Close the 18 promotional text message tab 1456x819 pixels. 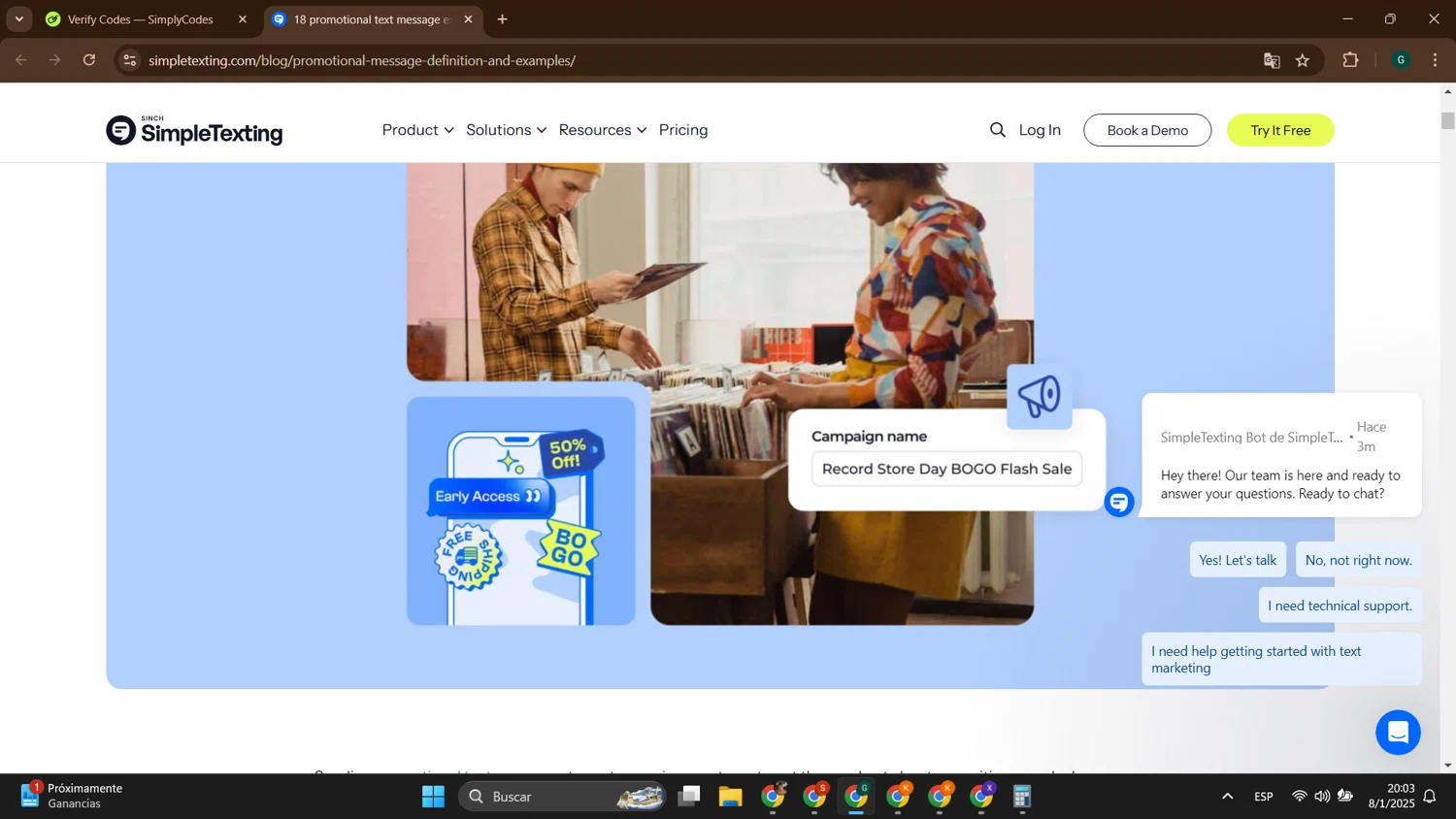click(x=468, y=19)
